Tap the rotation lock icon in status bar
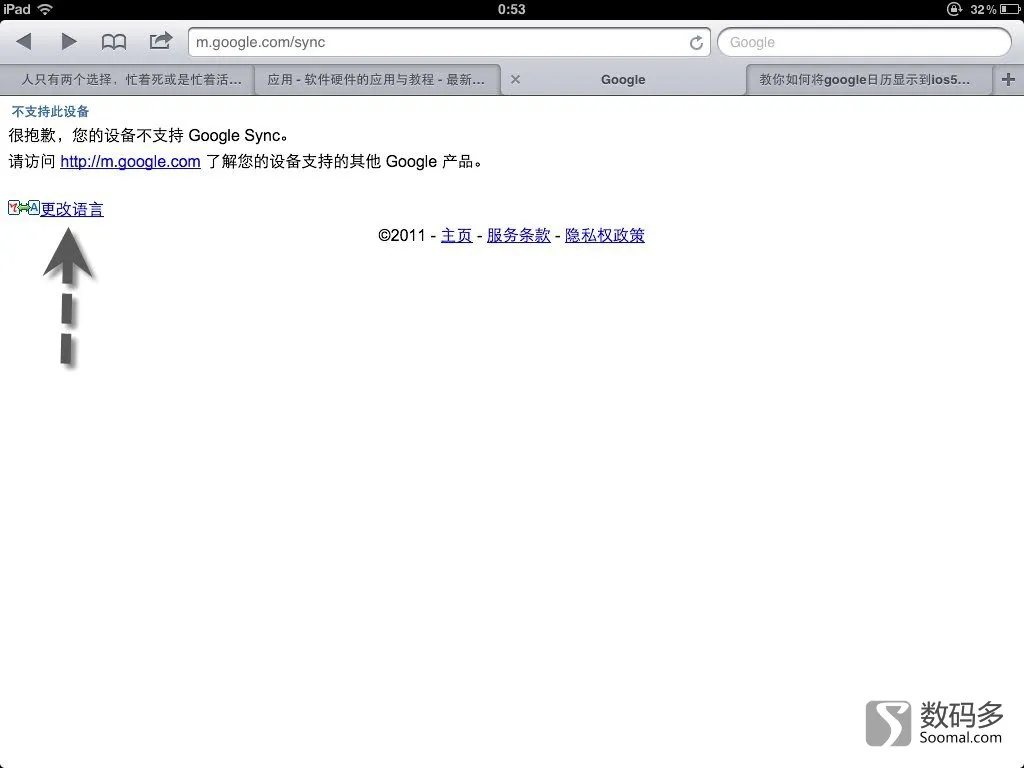1024x768 pixels. (954, 9)
